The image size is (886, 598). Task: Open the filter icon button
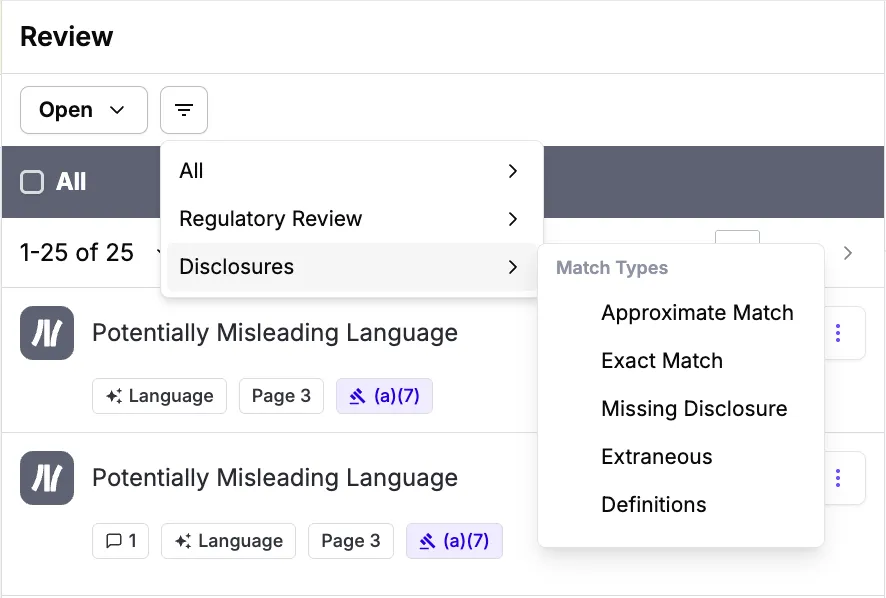tap(184, 110)
